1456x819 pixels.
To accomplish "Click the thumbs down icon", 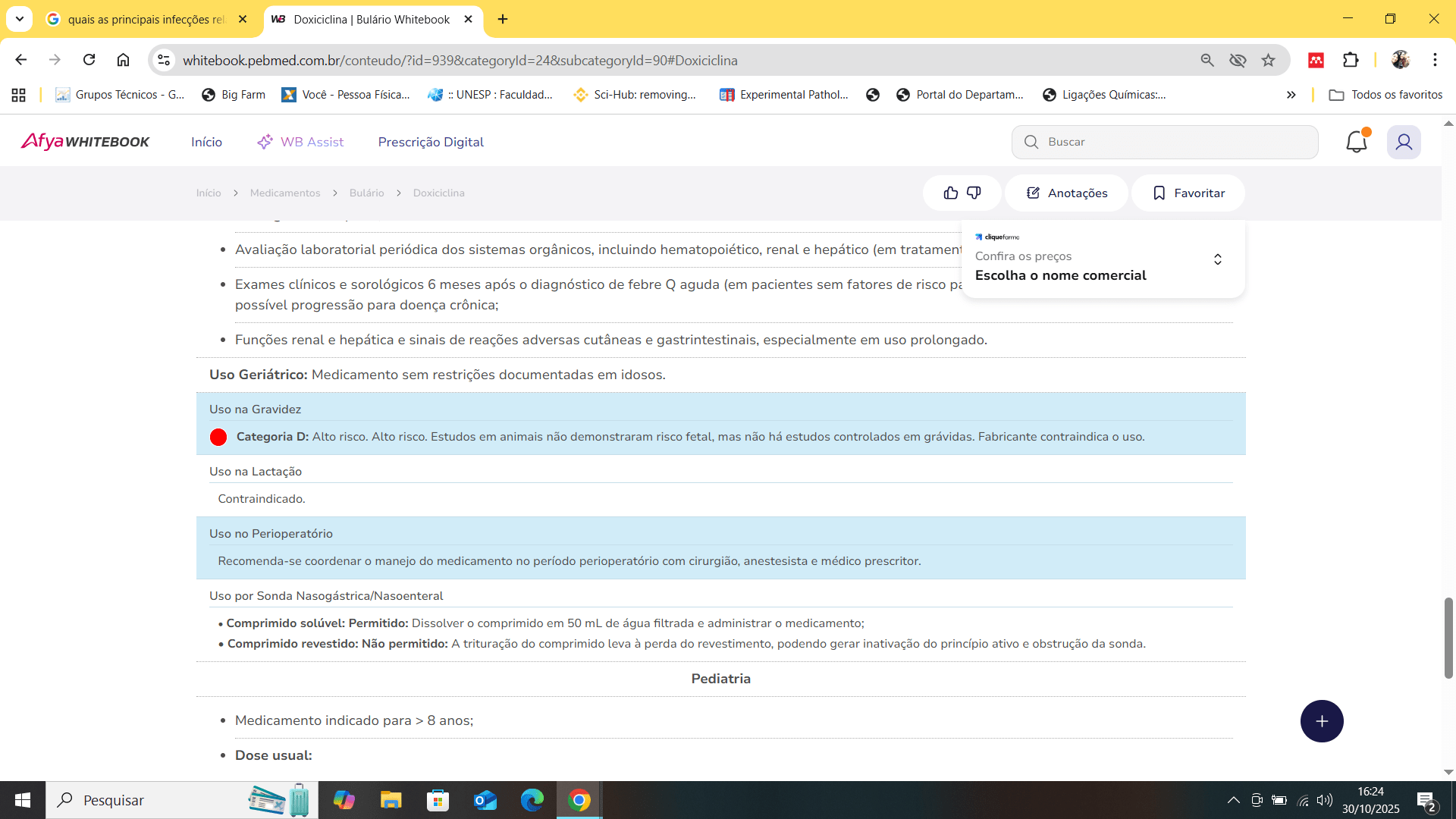I will click(x=974, y=193).
